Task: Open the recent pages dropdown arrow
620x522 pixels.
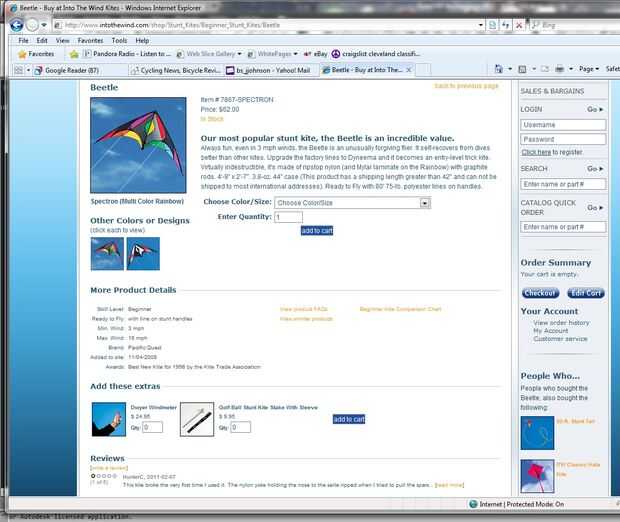Action: click(44, 25)
